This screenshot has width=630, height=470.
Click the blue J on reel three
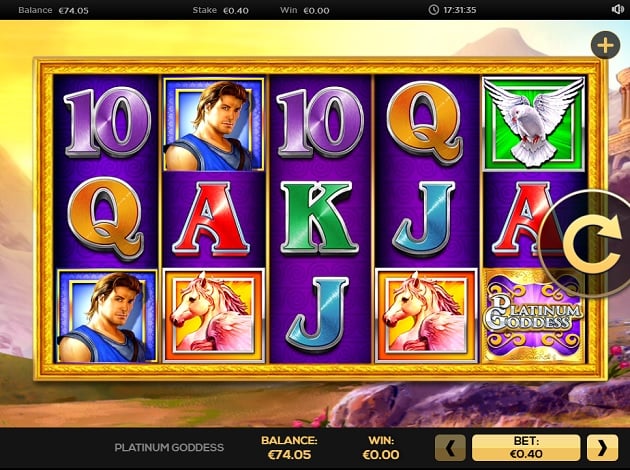pos(317,315)
